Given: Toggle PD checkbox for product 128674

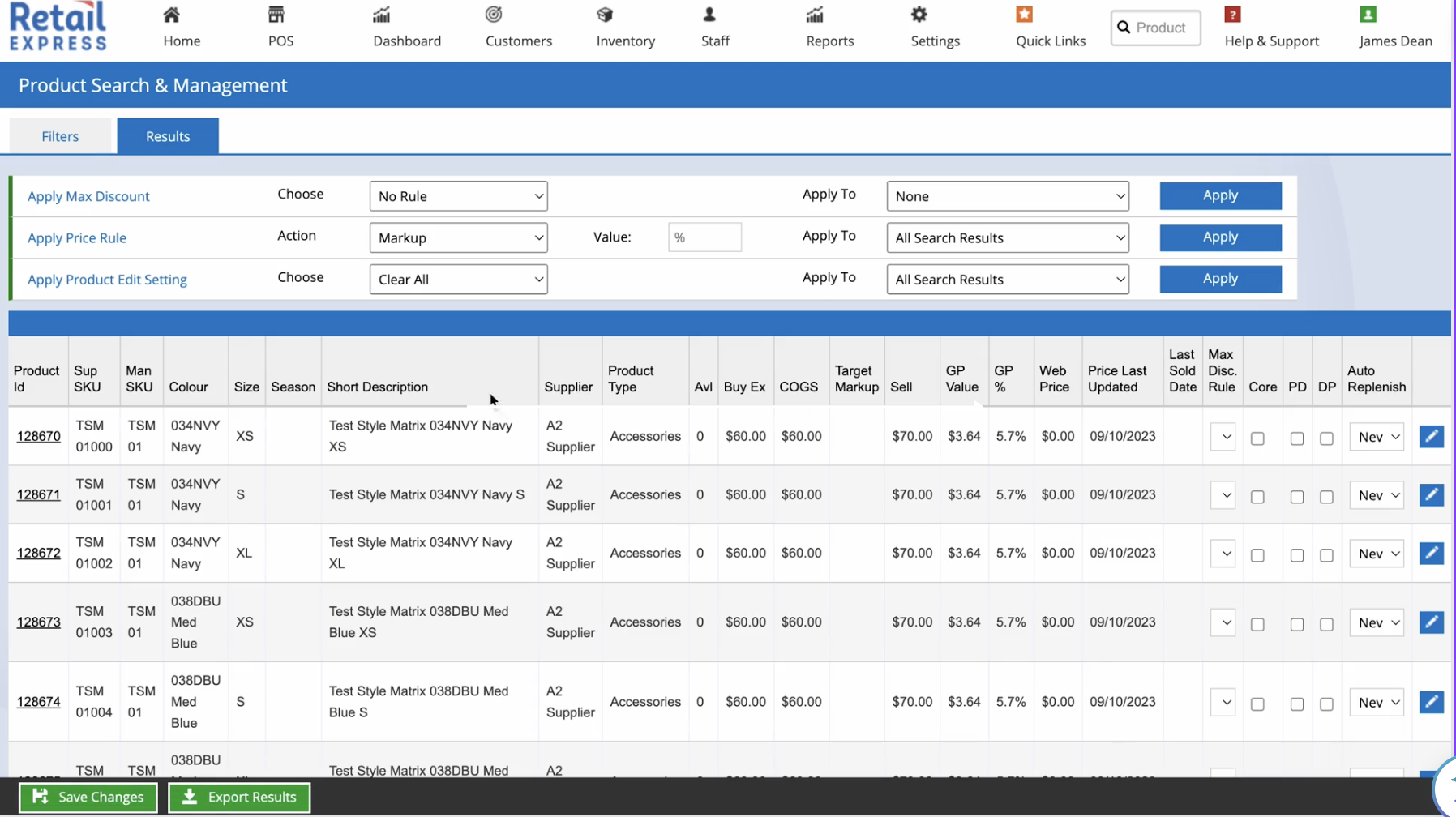Looking at the screenshot, I should (1297, 704).
